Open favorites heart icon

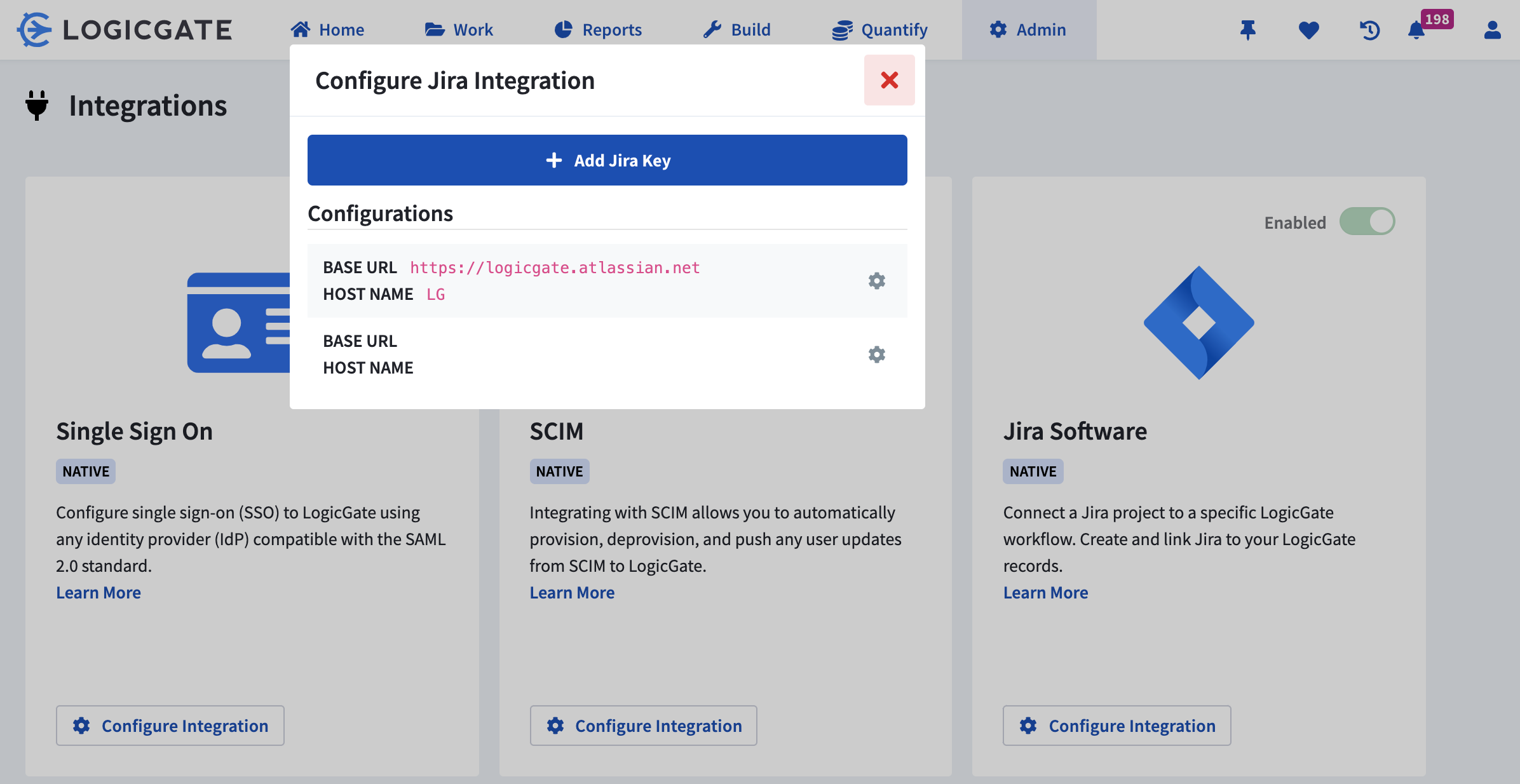[1308, 30]
